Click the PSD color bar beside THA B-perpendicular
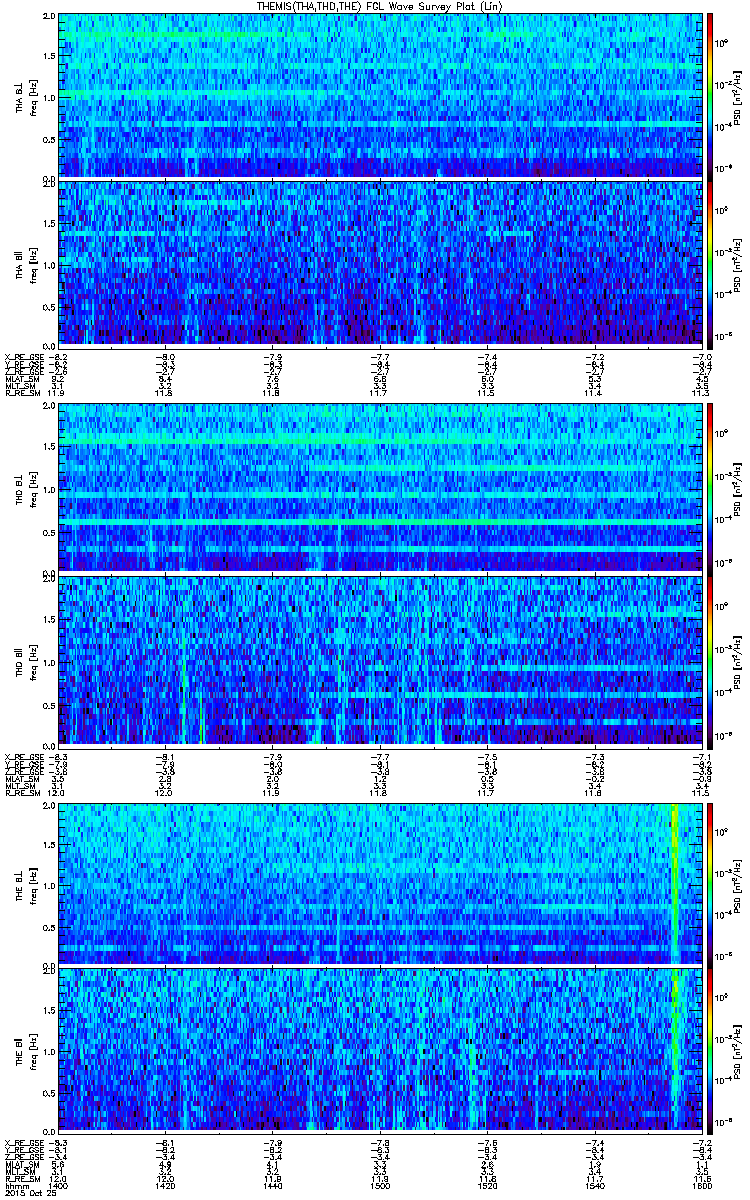The image size is (750, 1200). [710, 96]
